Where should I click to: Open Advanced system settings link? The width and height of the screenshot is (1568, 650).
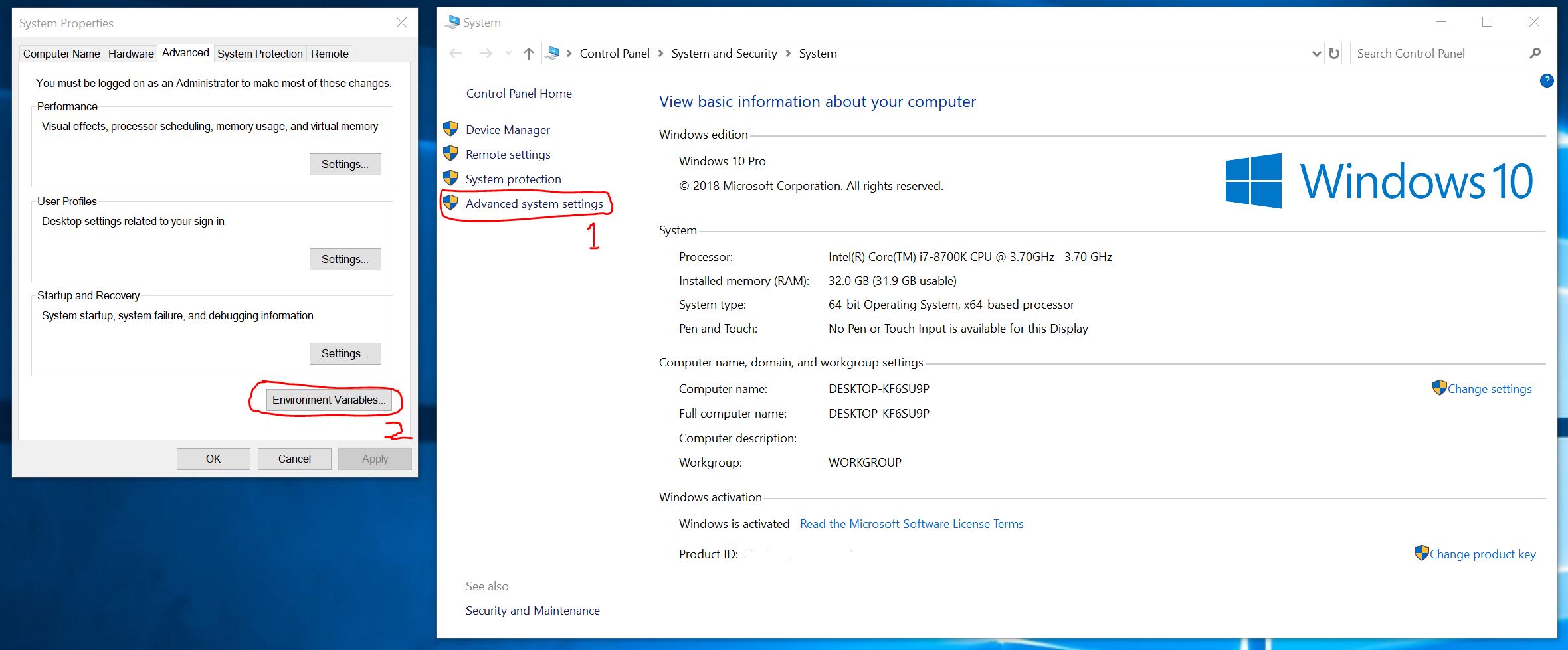534,204
